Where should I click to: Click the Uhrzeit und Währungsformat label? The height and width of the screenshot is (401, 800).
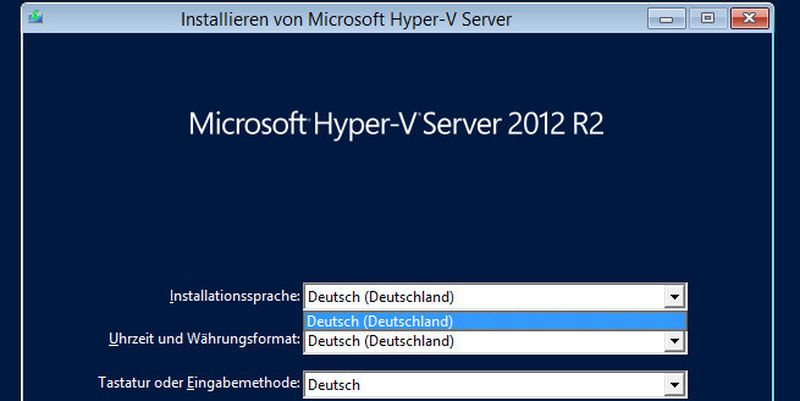pyautogui.click(x=205, y=339)
